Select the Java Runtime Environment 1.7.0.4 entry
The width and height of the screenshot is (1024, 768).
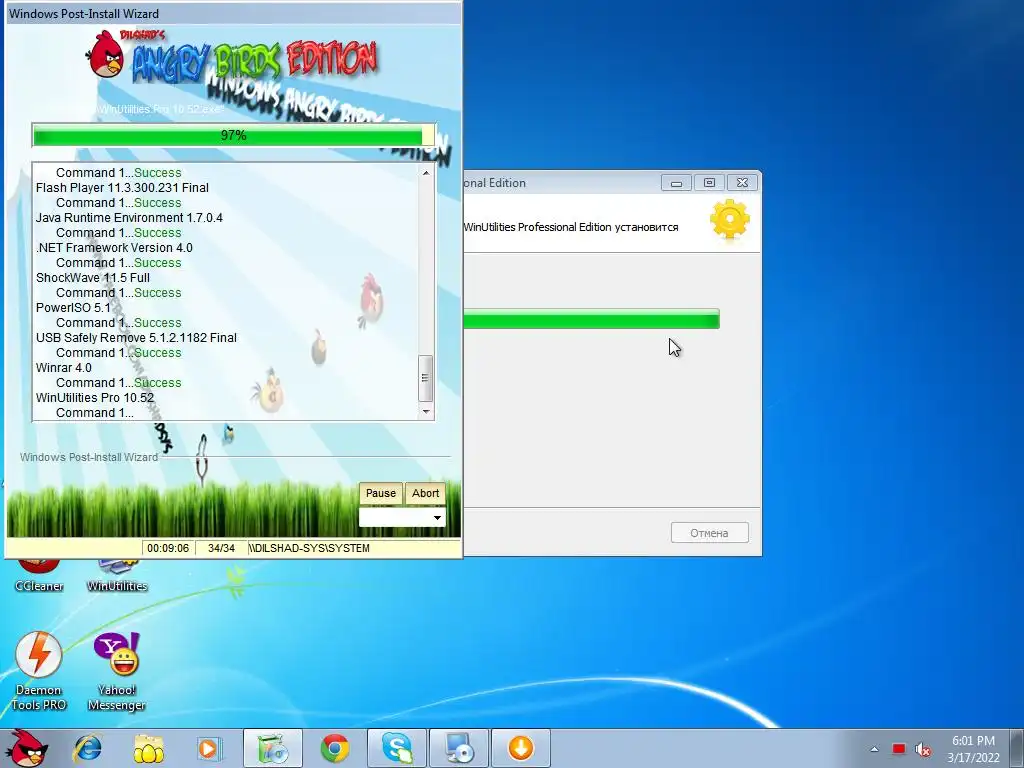129,217
